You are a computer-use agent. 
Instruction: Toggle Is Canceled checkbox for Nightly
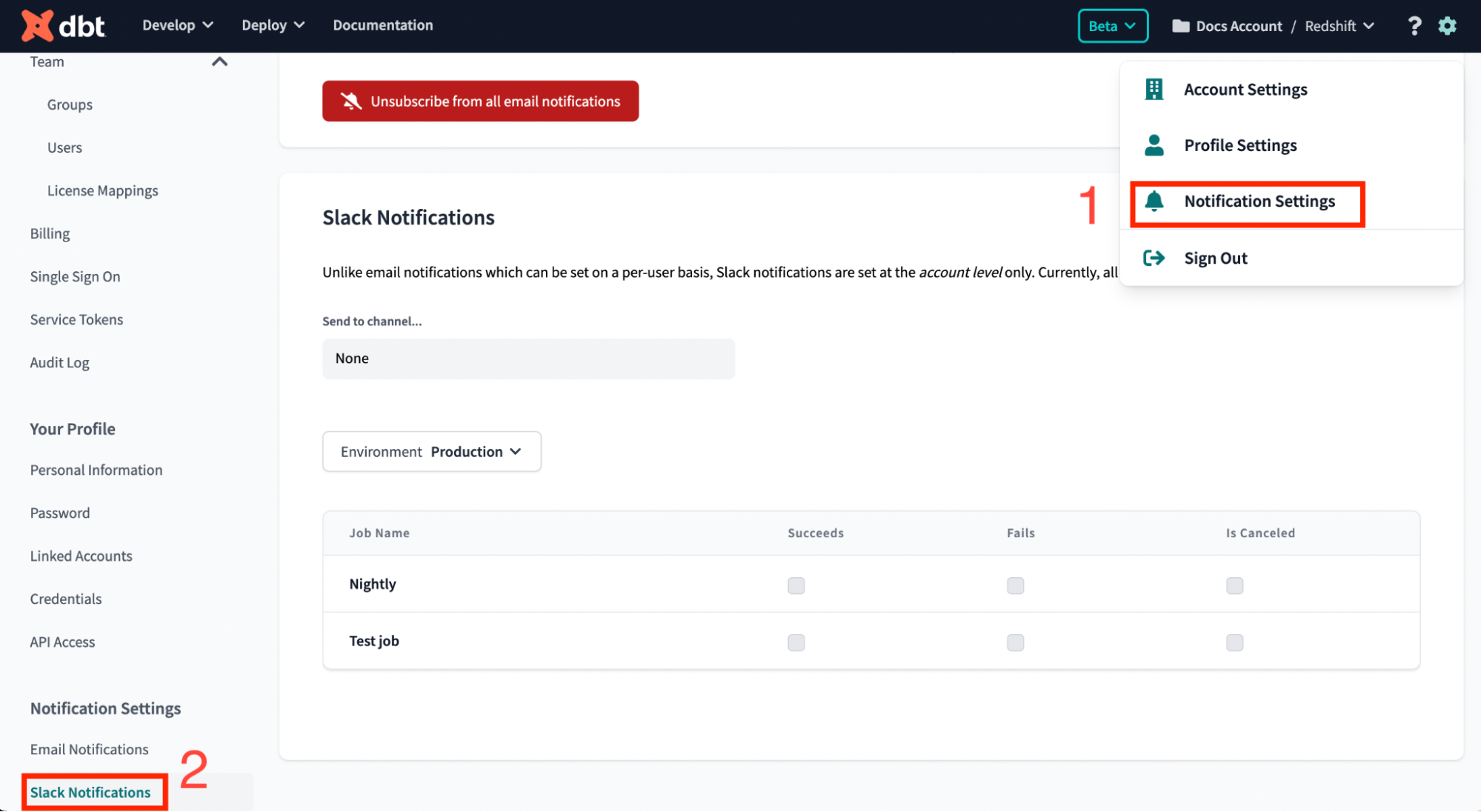click(x=1234, y=585)
